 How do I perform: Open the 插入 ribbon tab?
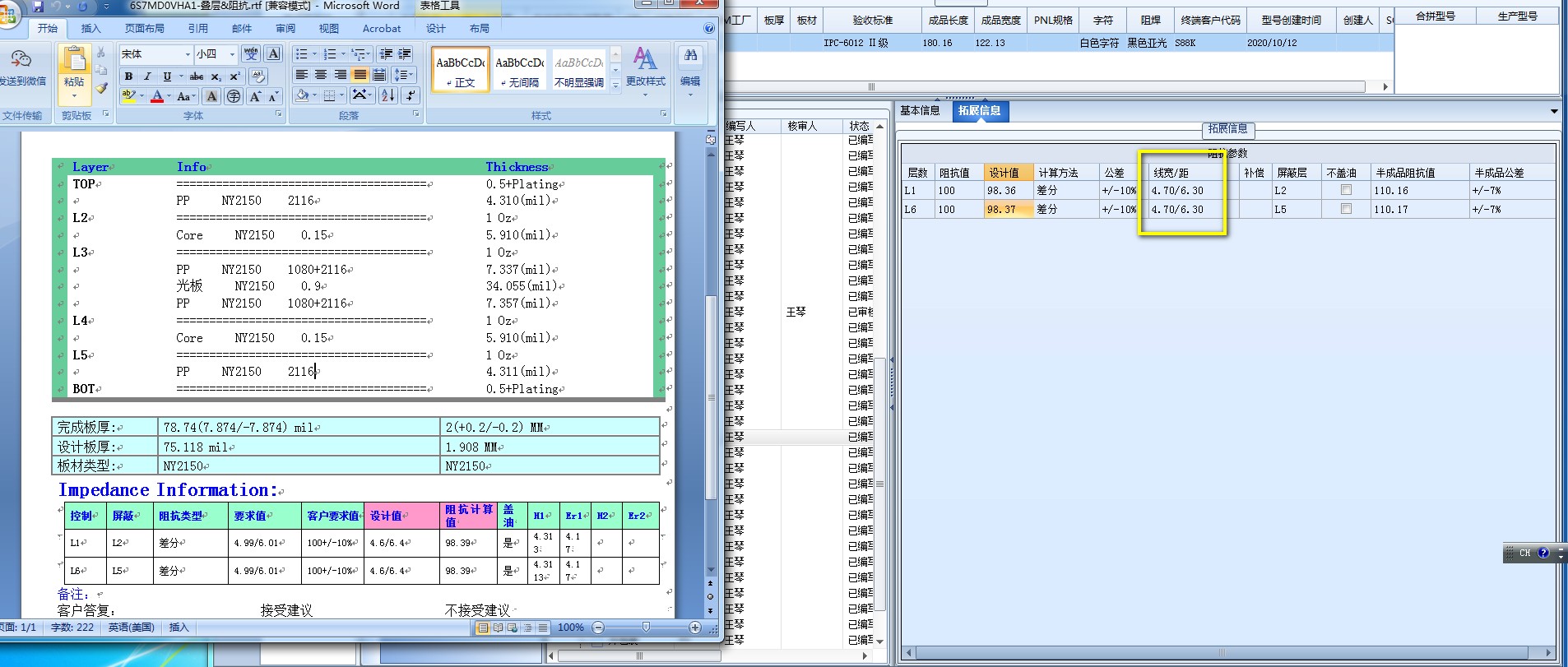pos(90,28)
